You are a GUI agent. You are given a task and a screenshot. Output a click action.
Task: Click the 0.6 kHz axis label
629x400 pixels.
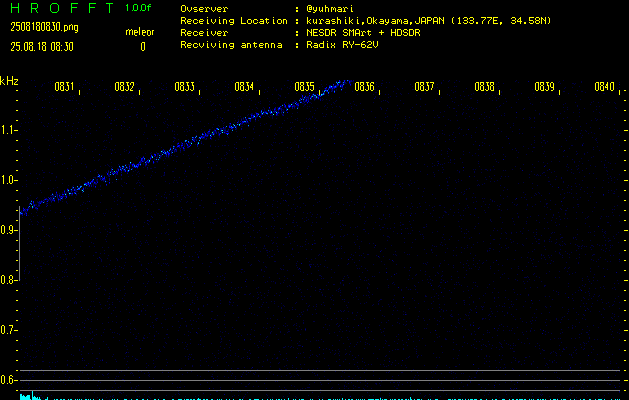tap(7, 380)
